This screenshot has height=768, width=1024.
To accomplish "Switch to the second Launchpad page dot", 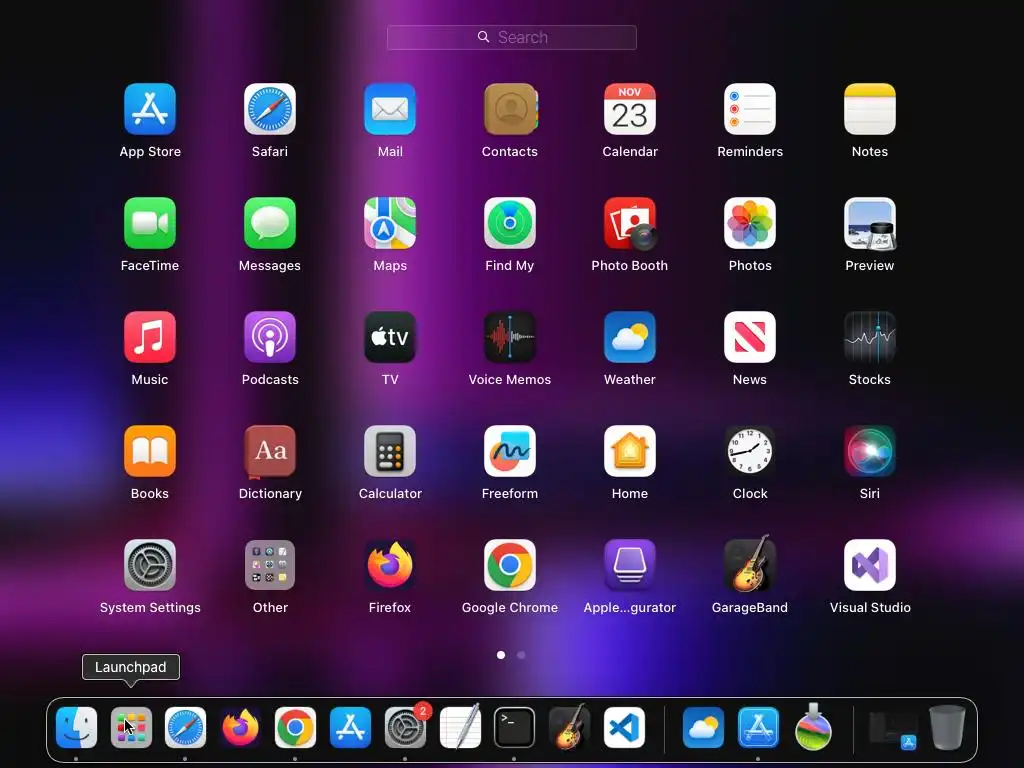I will point(521,654).
